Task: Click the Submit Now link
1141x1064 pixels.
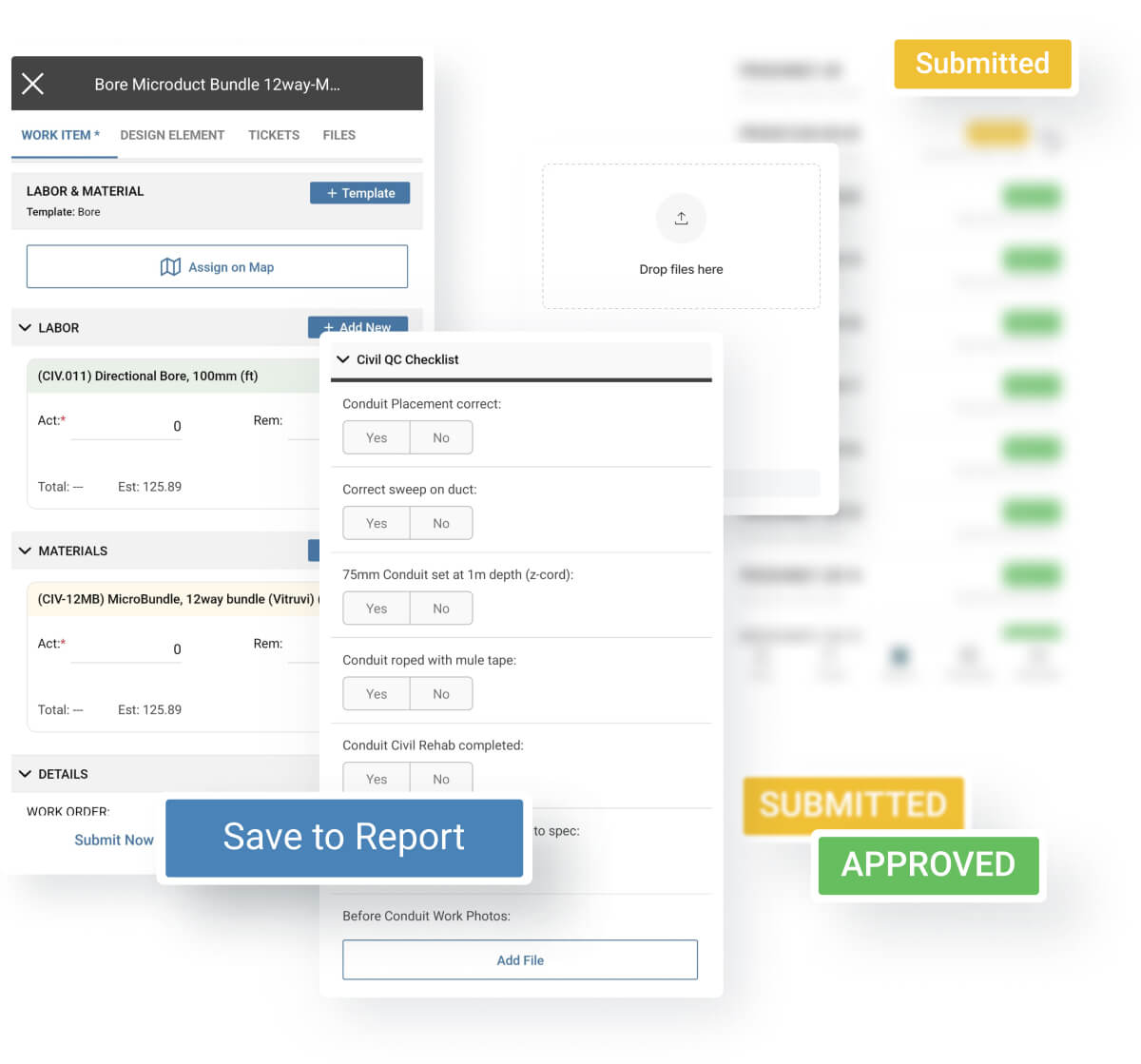Action: click(113, 840)
